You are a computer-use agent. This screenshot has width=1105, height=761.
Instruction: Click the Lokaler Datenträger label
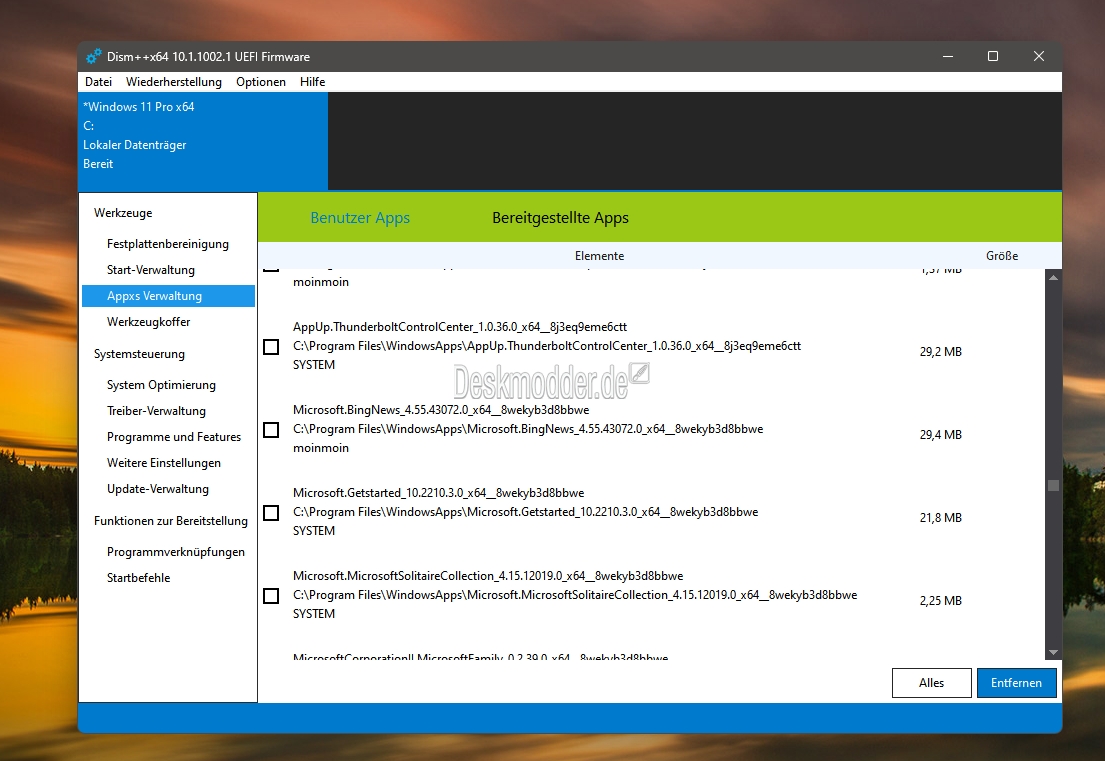click(x=135, y=145)
